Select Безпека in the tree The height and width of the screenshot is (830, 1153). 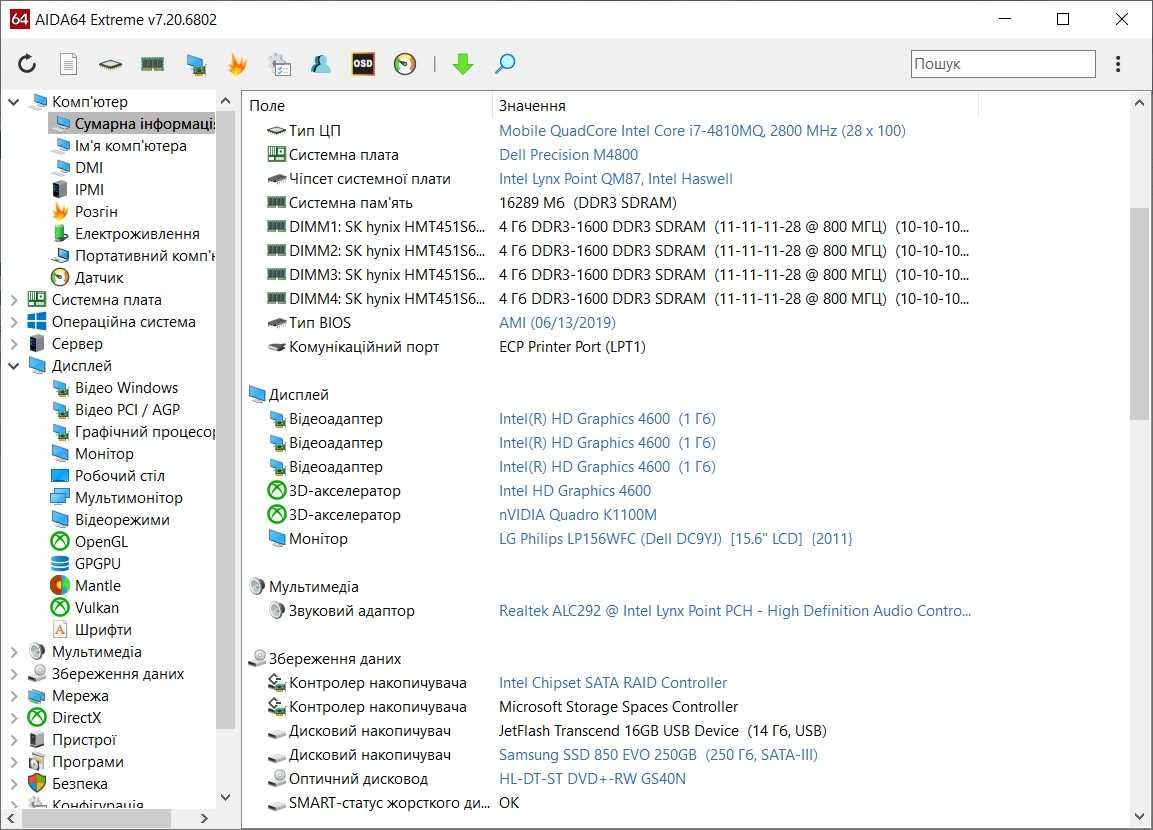pos(68,784)
